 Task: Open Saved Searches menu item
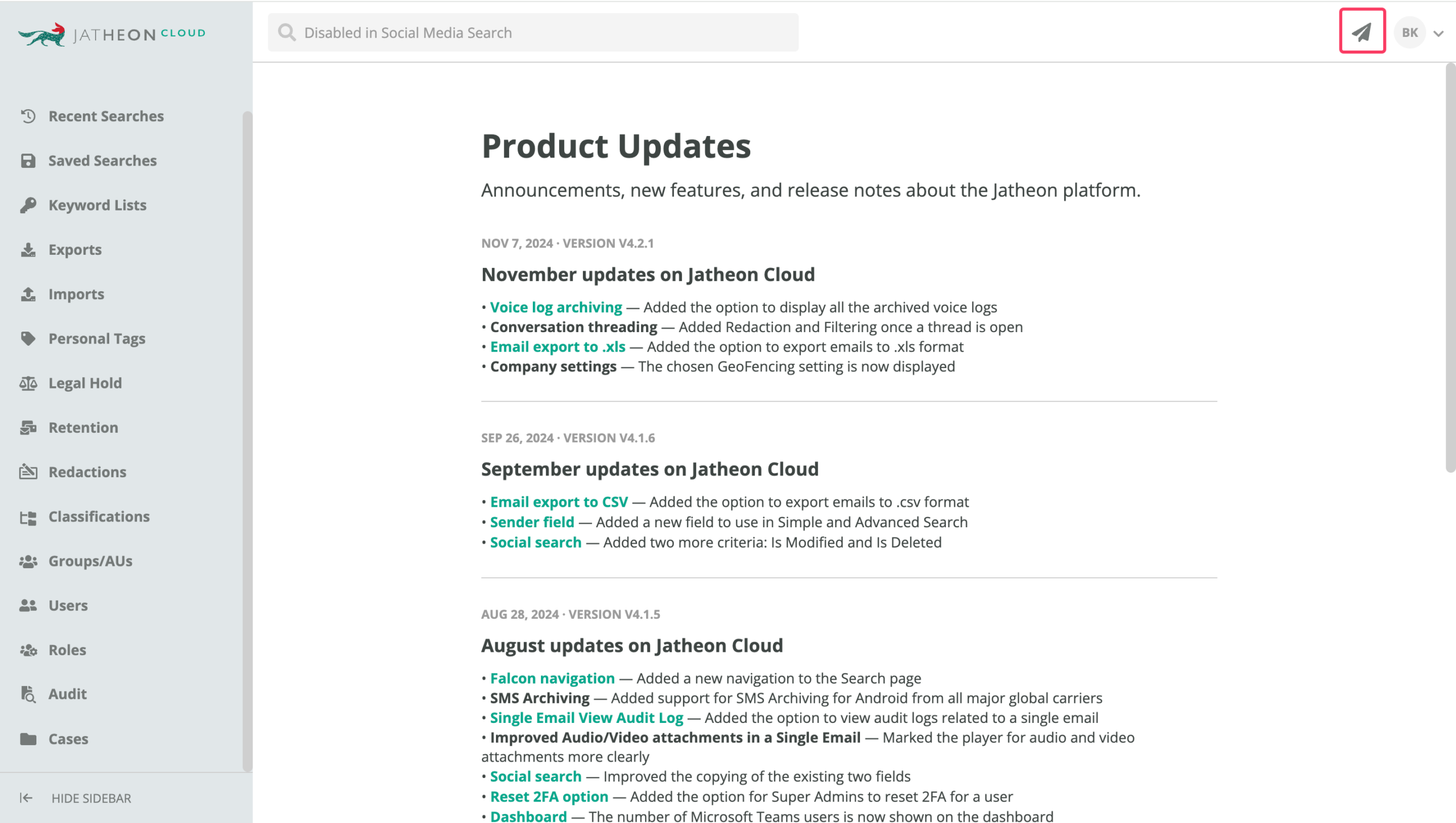point(102,161)
